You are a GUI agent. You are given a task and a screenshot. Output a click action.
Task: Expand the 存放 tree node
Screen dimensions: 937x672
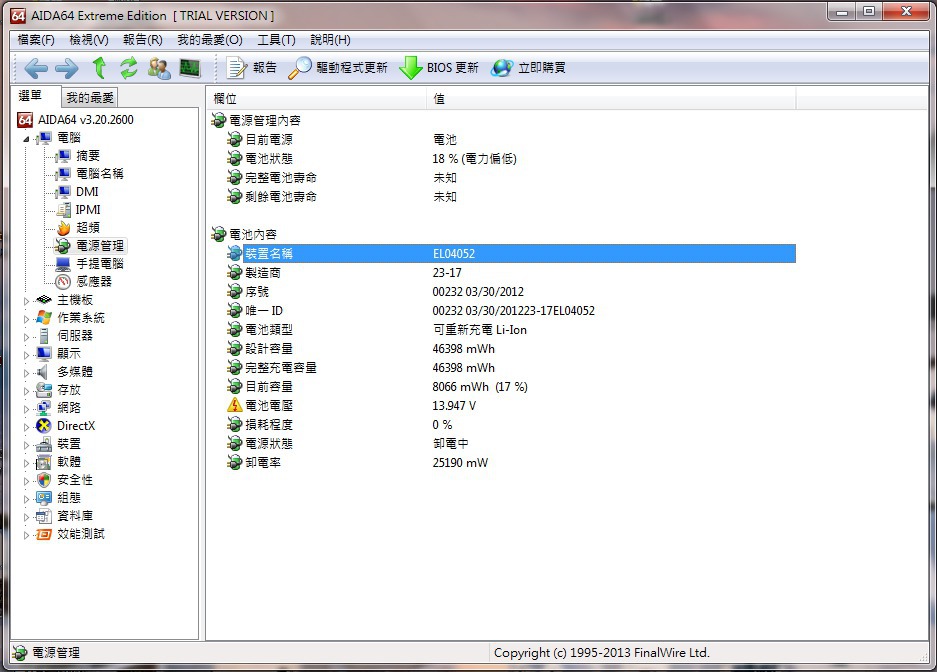(x=26, y=391)
